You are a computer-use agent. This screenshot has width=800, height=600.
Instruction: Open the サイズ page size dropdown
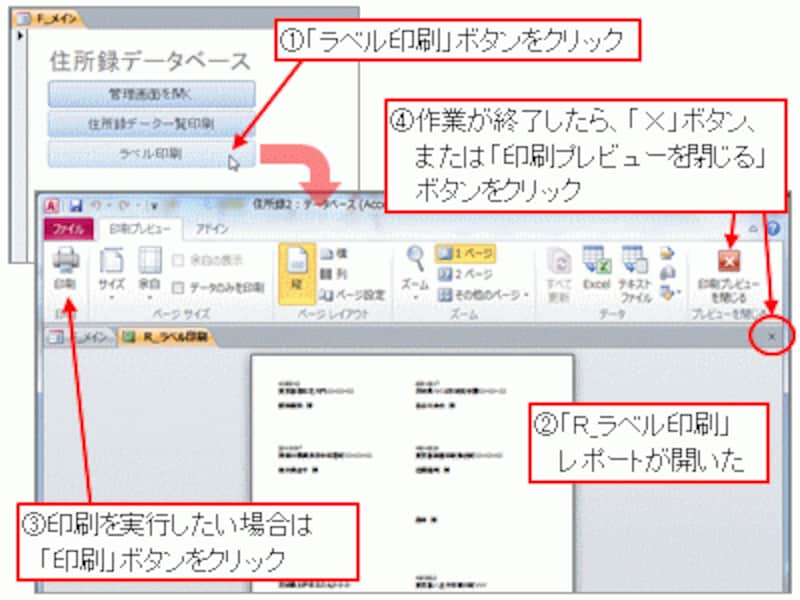tap(112, 273)
